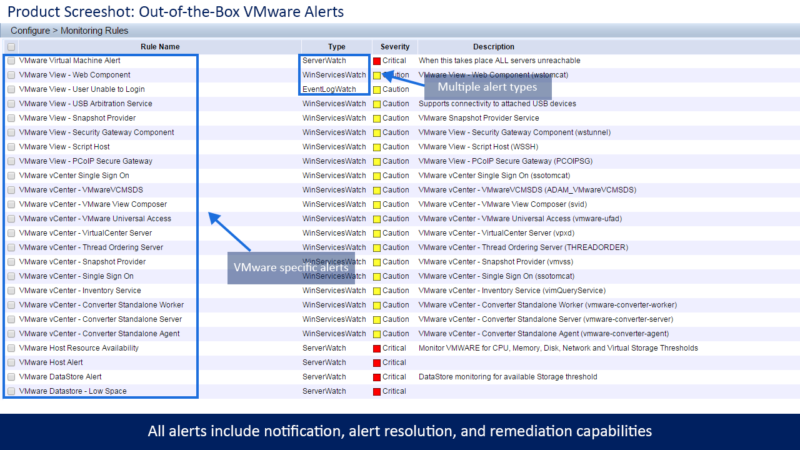Click 'When this takes place ALL servers unreachable' description
The image size is (800, 450).
click(x=499, y=60)
